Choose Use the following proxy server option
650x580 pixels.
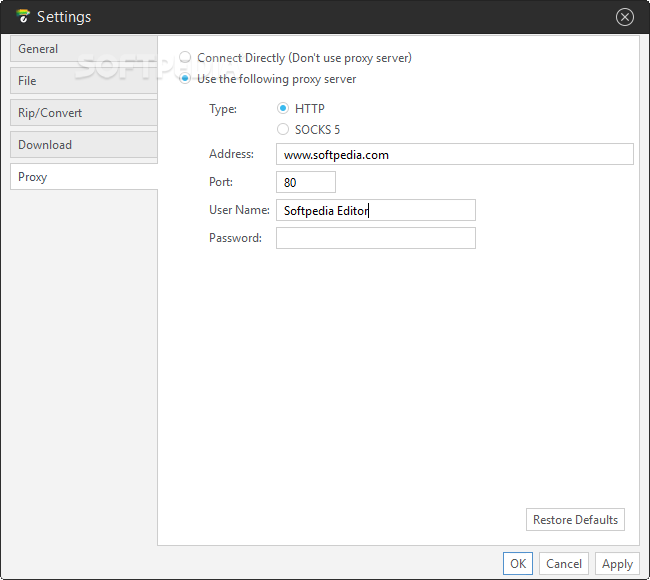point(185,78)
